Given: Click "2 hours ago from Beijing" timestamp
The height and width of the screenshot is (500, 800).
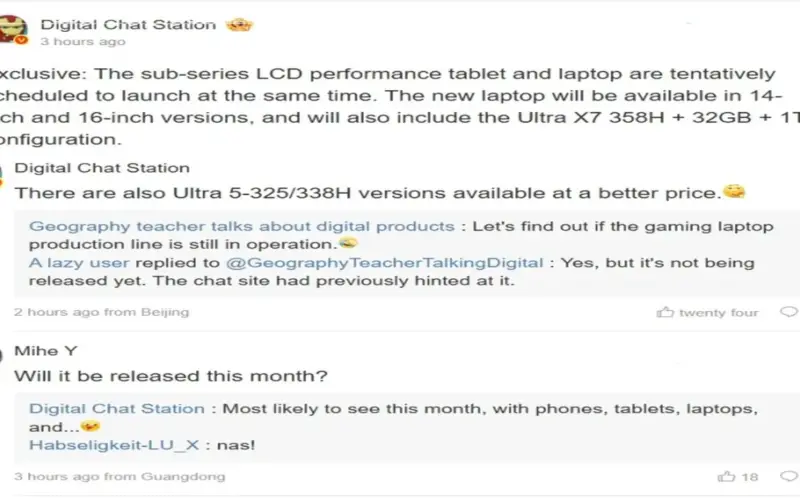Looking at the screenshot, I should pyautogui.click(x=101, y=313).
